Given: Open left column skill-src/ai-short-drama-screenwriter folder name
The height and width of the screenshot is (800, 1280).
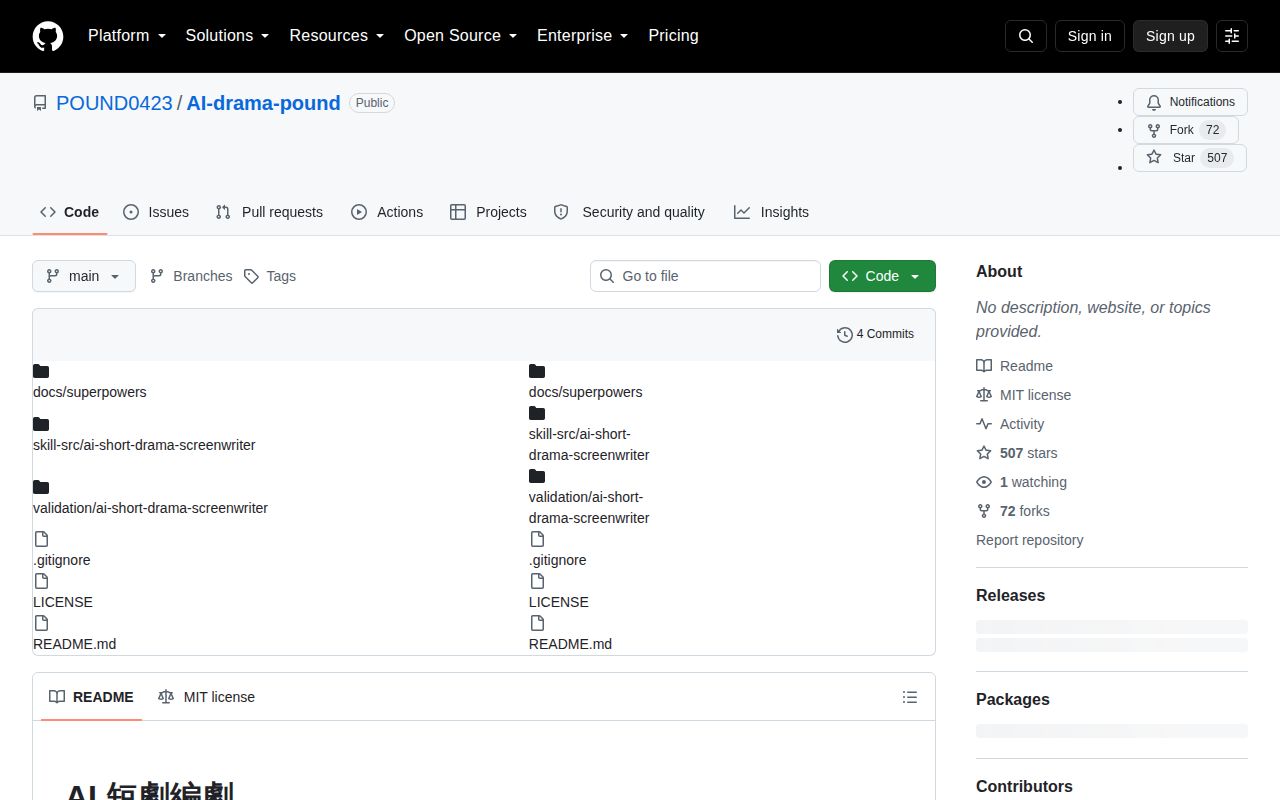Looking at the screenshot, I should (144, 445).
